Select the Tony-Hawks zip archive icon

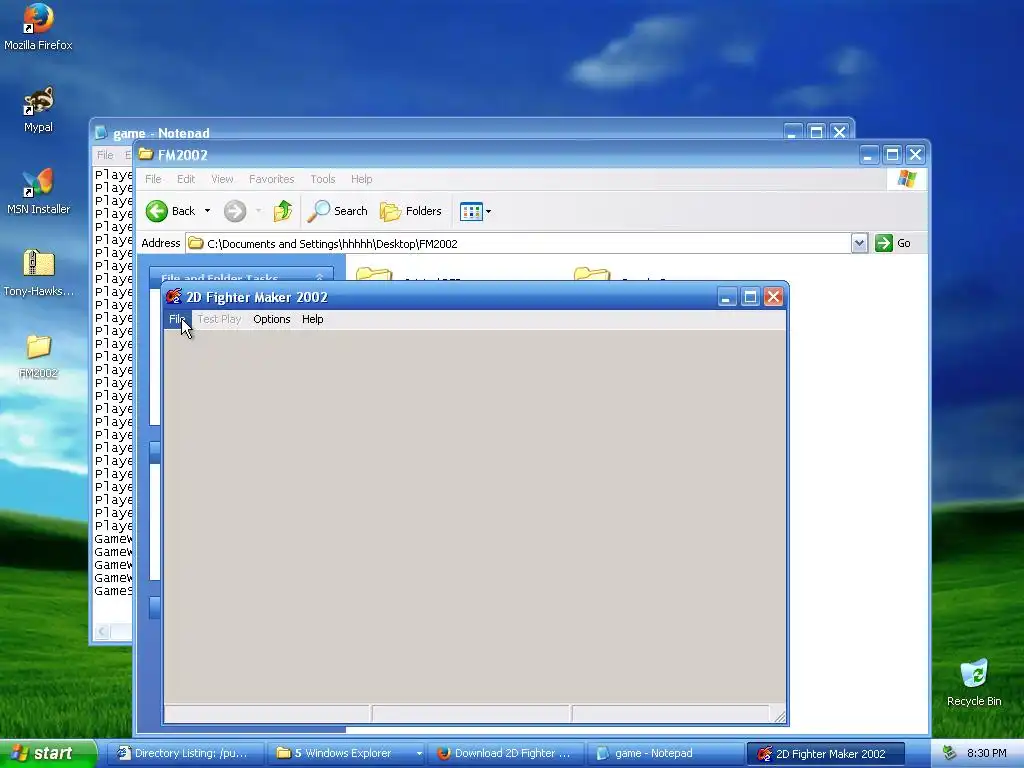(38, 274)
